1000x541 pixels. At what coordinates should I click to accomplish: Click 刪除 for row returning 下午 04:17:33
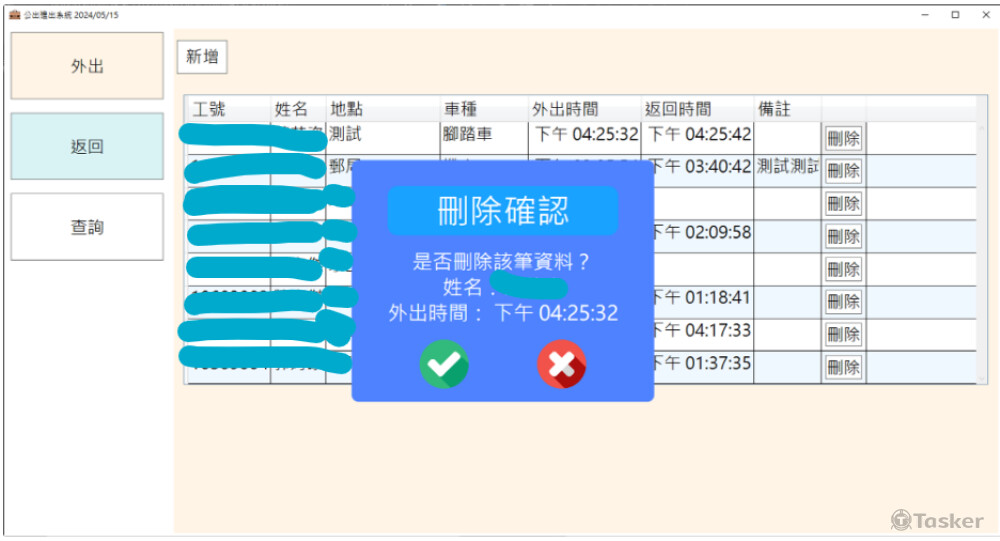(843, 335)
